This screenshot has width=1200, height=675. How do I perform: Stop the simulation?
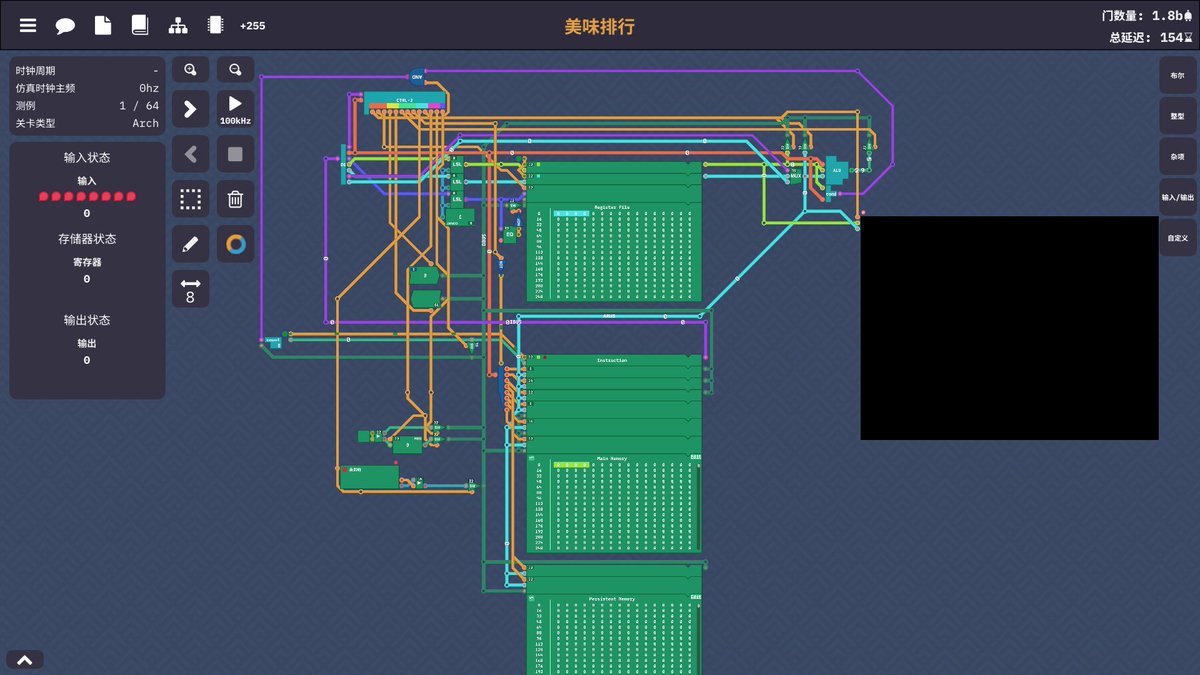pyautogui.click(x=235, y=154)
